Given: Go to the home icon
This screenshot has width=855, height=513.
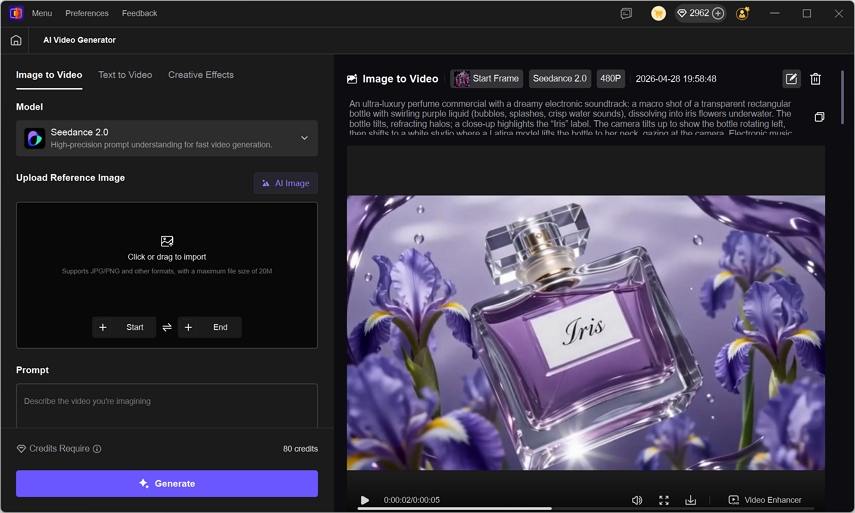Looking at the screenshot, I should (16, 40).
